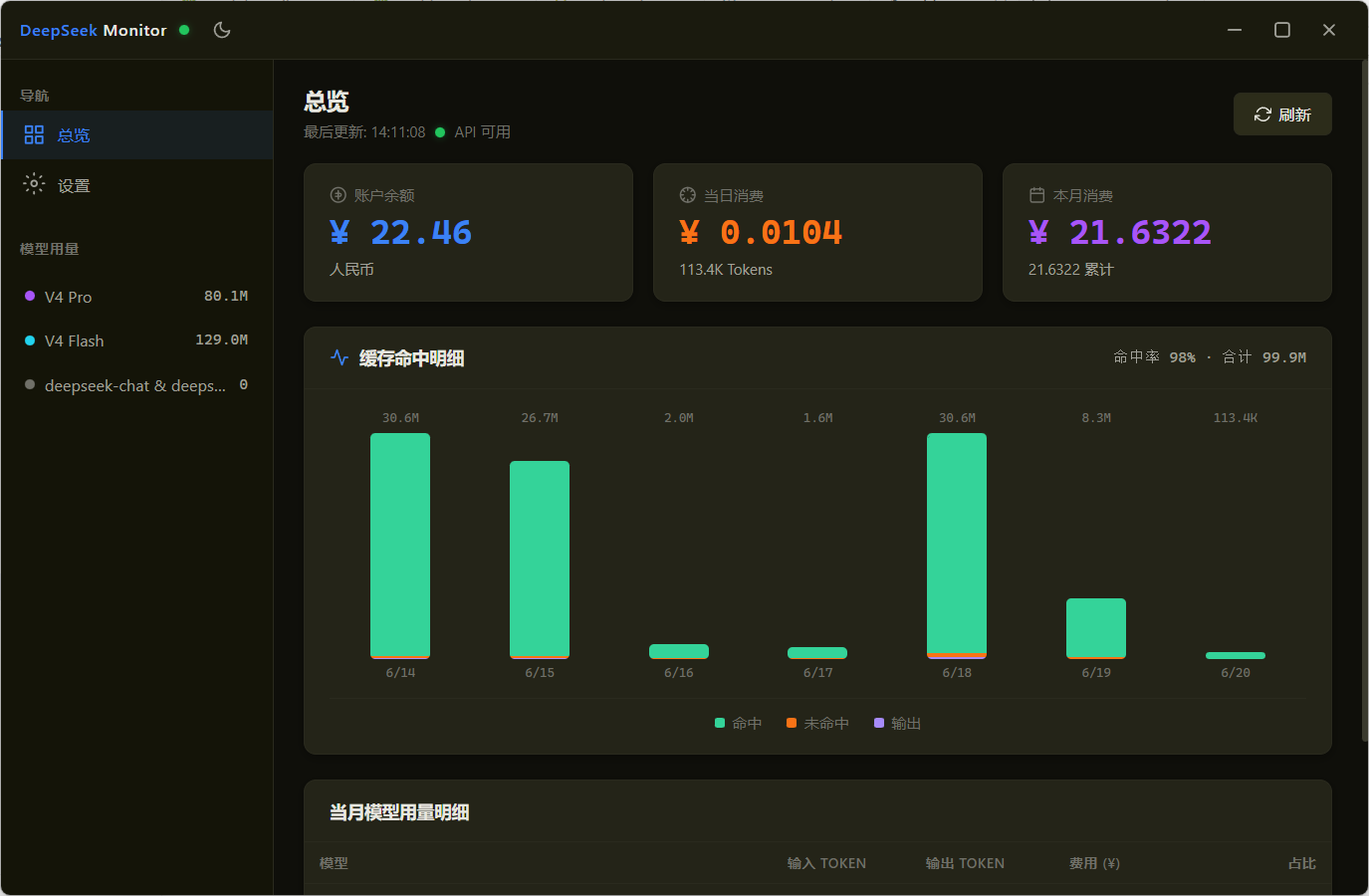The height and width of the screenshot is (896, 1369).
Task: Click the vertical scrollbar on the right
Action: click(1365, 401)
